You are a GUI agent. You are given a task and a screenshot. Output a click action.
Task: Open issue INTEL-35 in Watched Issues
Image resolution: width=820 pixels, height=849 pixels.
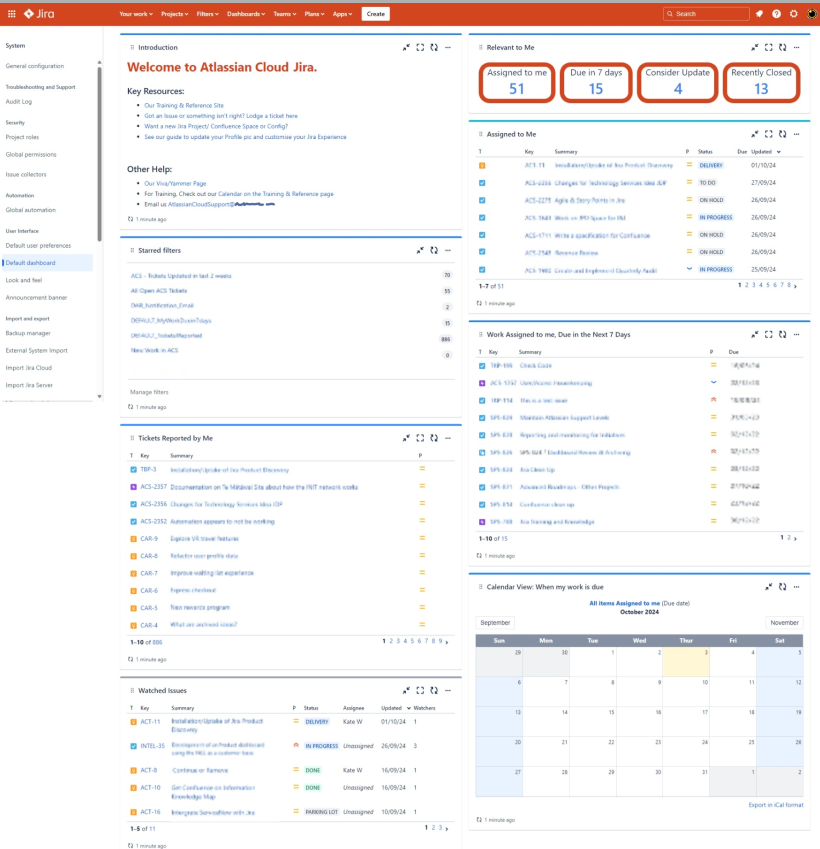click(x=152, y=746)
